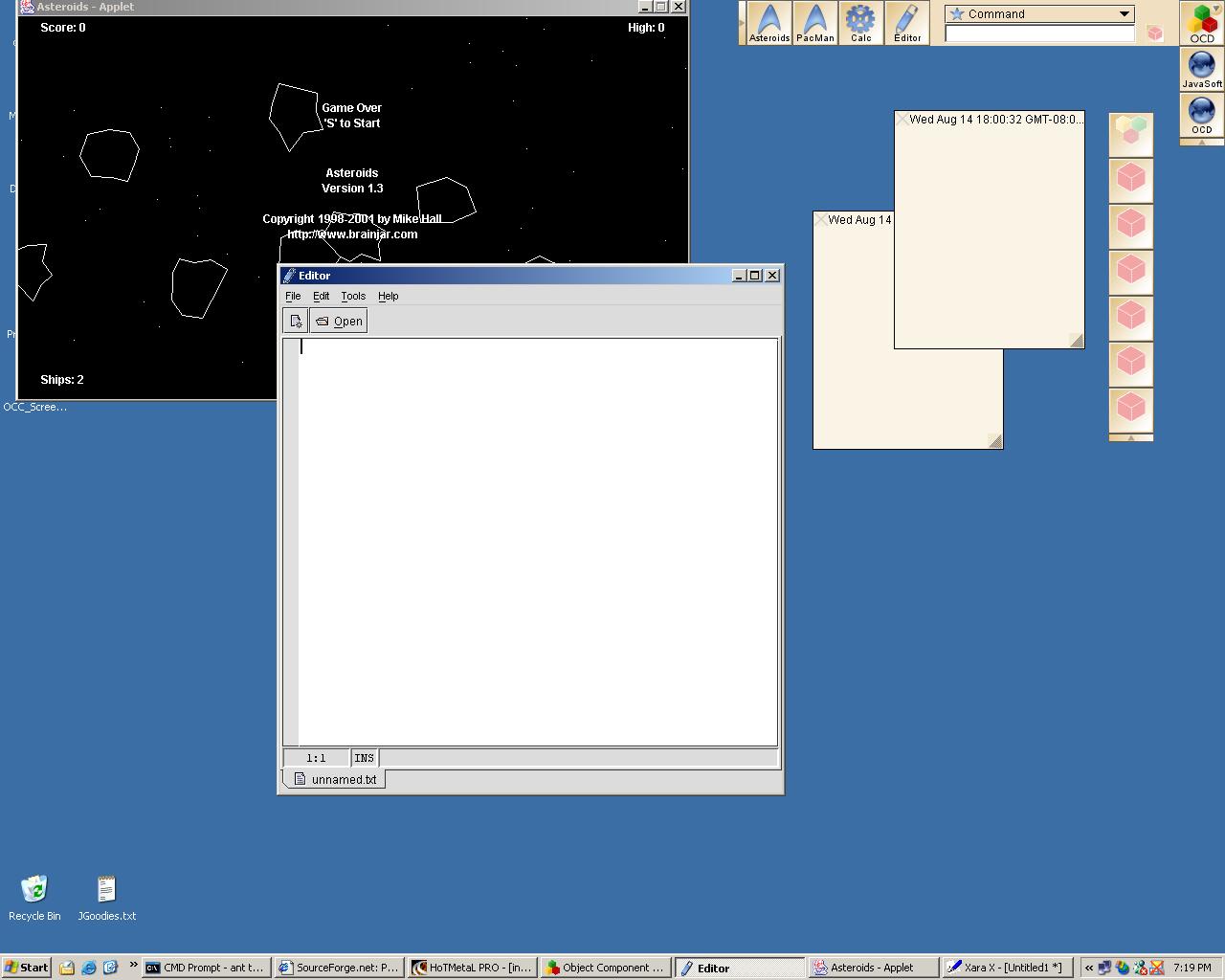
Task: Collapse the OCD side strip with bottom arrow
Action: pyautogui.click(x=1201, y=142)
